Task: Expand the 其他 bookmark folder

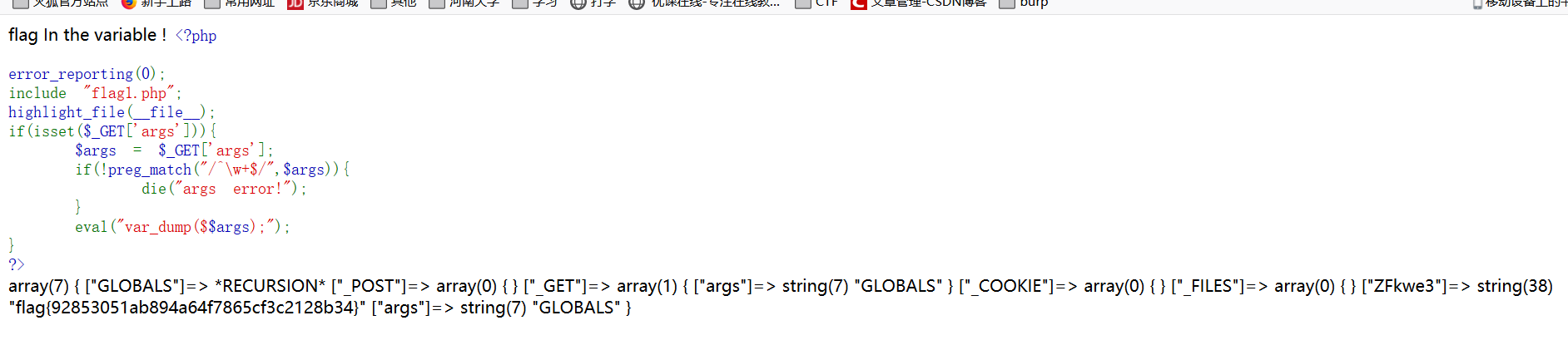Action: [x=394, y=3]
